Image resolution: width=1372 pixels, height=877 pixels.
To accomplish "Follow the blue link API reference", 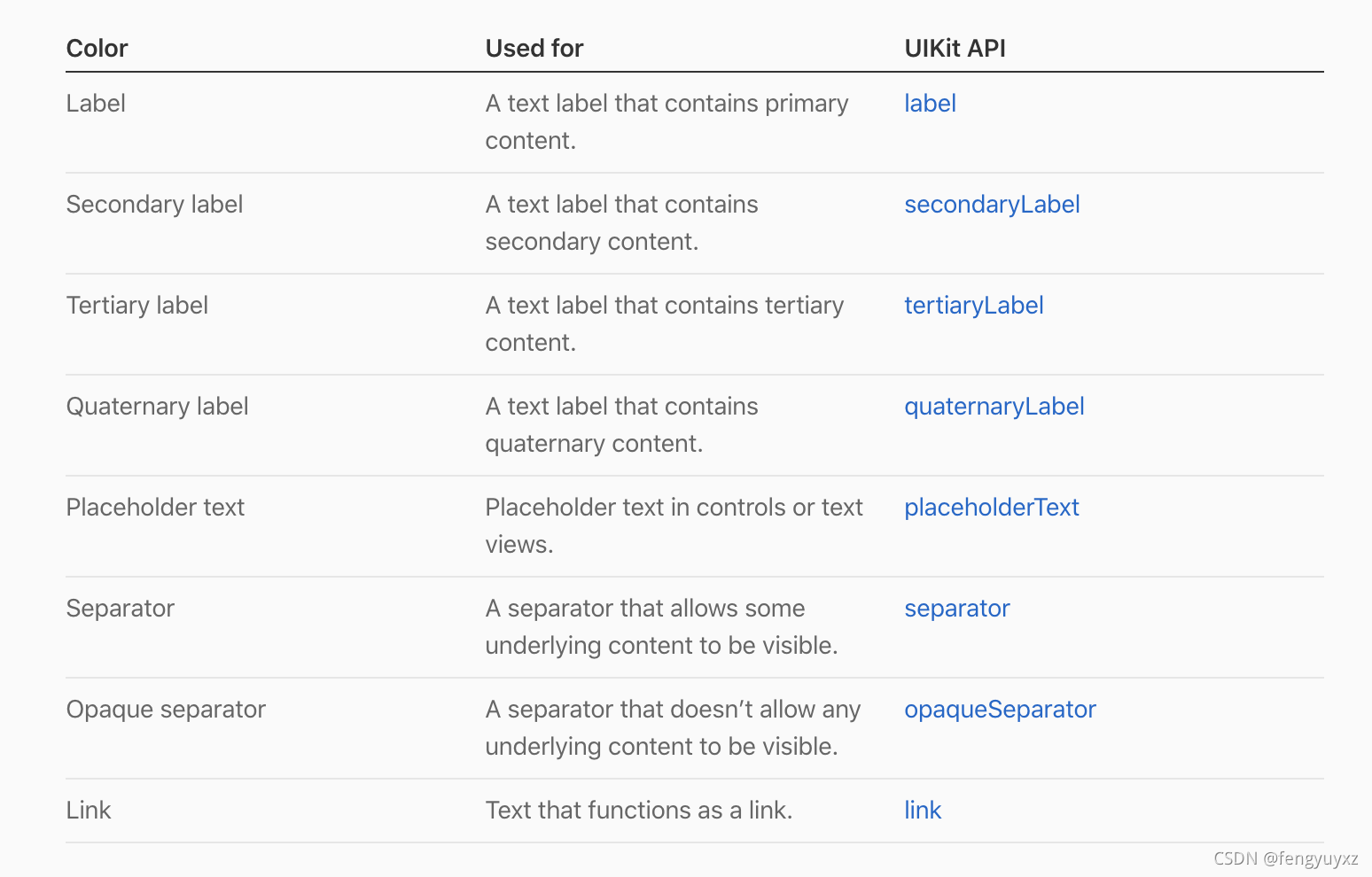I will (x=923, y=811).
